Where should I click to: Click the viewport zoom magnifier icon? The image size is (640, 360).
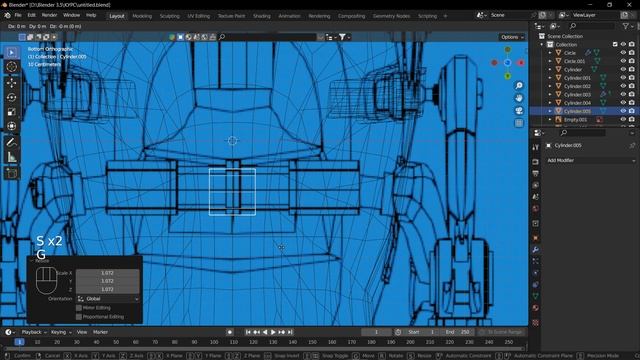pos(519,86)
